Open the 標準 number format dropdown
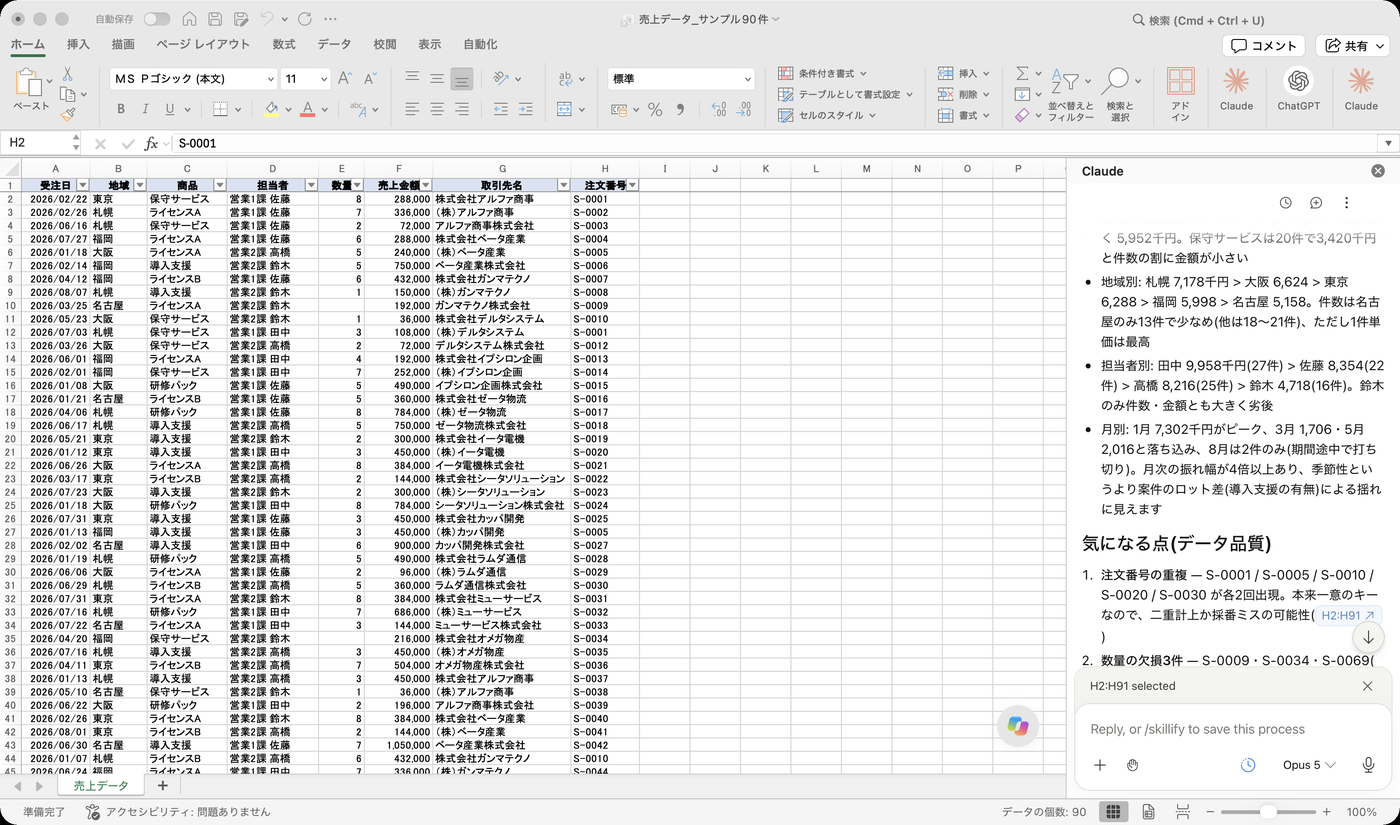1400x825 pixels. [747, 79]
